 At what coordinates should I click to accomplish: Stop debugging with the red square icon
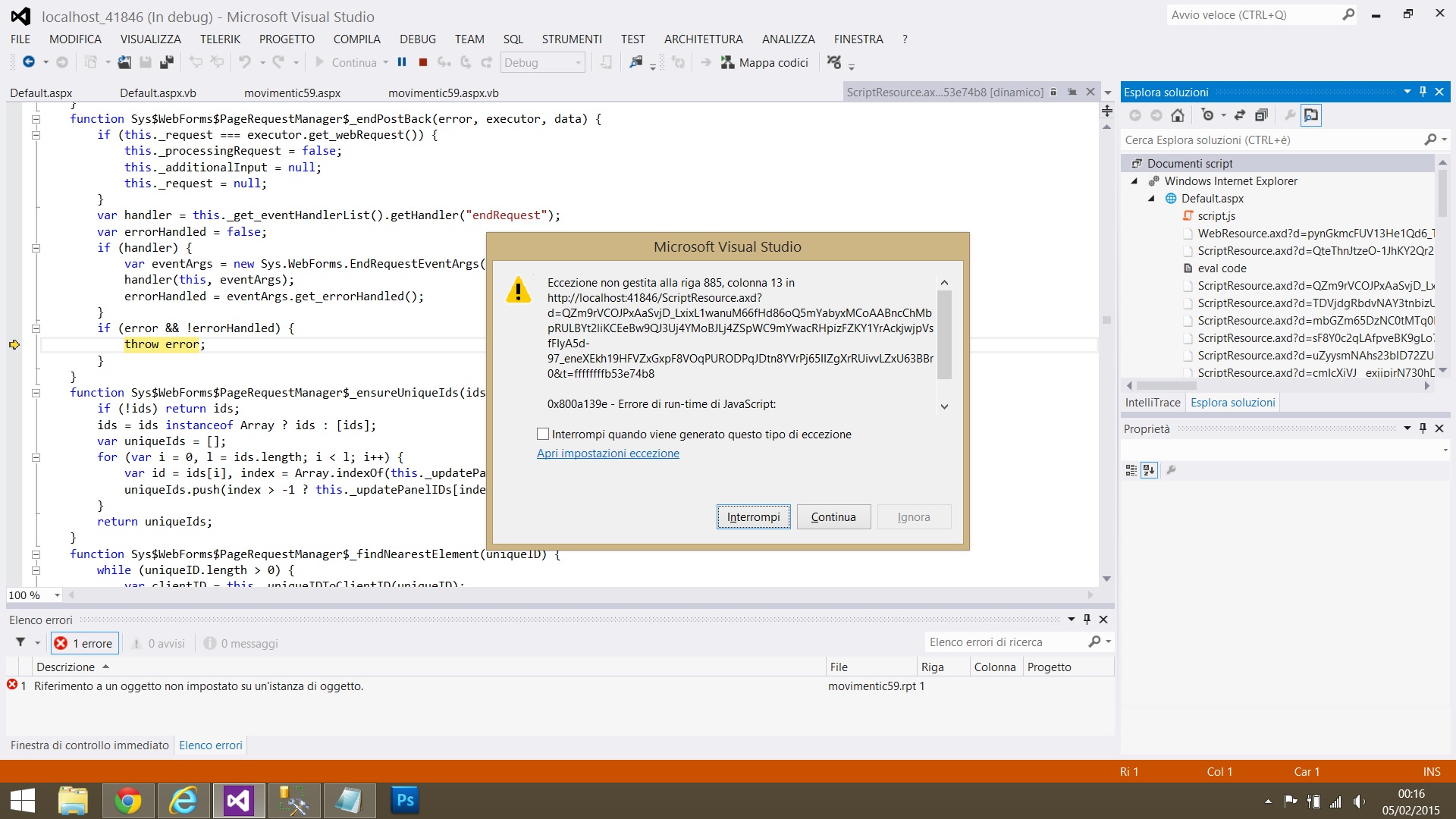click(x=423, y=62)
